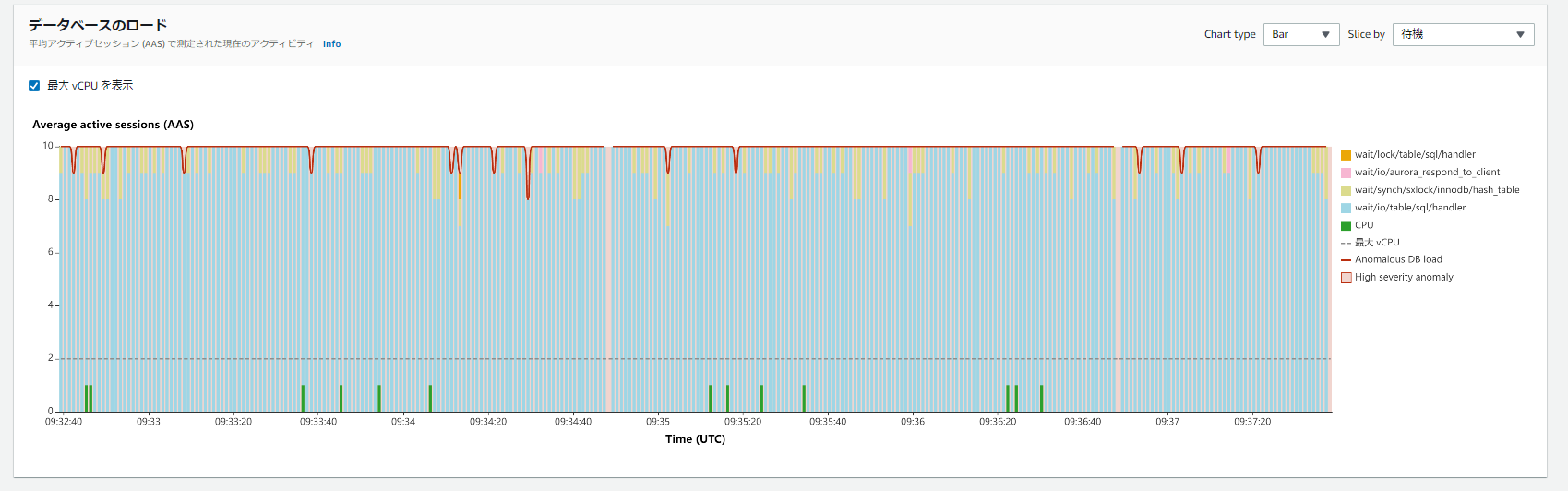The height and width of the screenshot is (491, 1568).
Task: Click the pink aurora_respond_to_client legend swatch
Action: [1346, 173]
